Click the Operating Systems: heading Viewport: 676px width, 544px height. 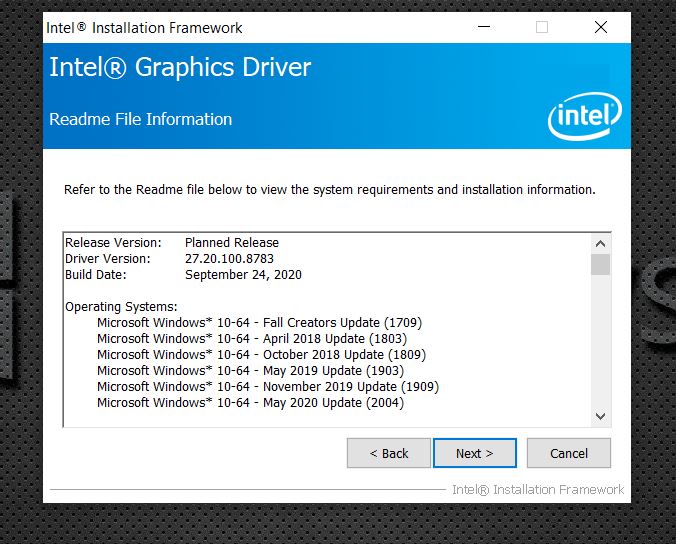click(121, 307)
